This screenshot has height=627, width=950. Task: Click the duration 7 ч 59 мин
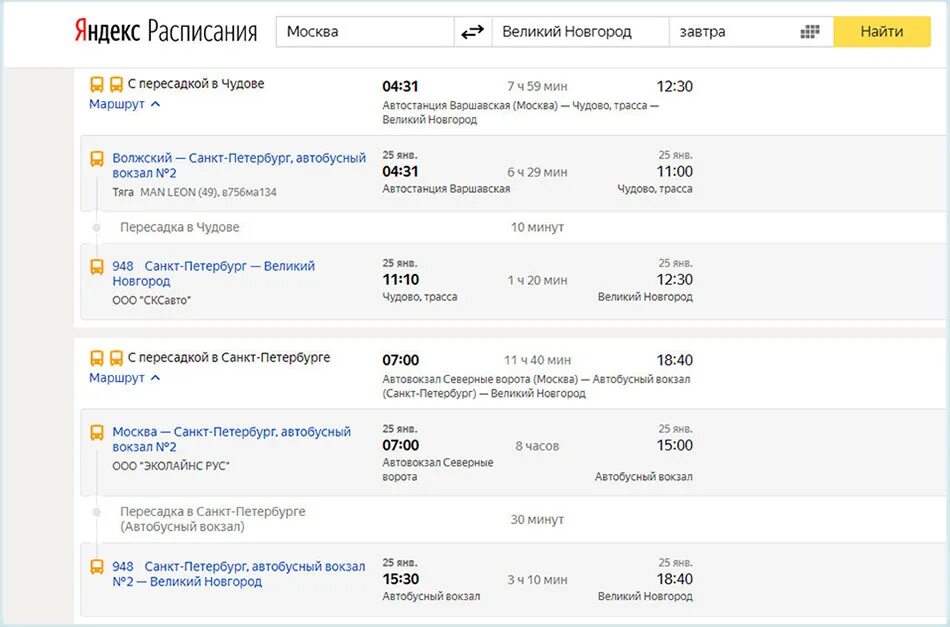[537, 87]
